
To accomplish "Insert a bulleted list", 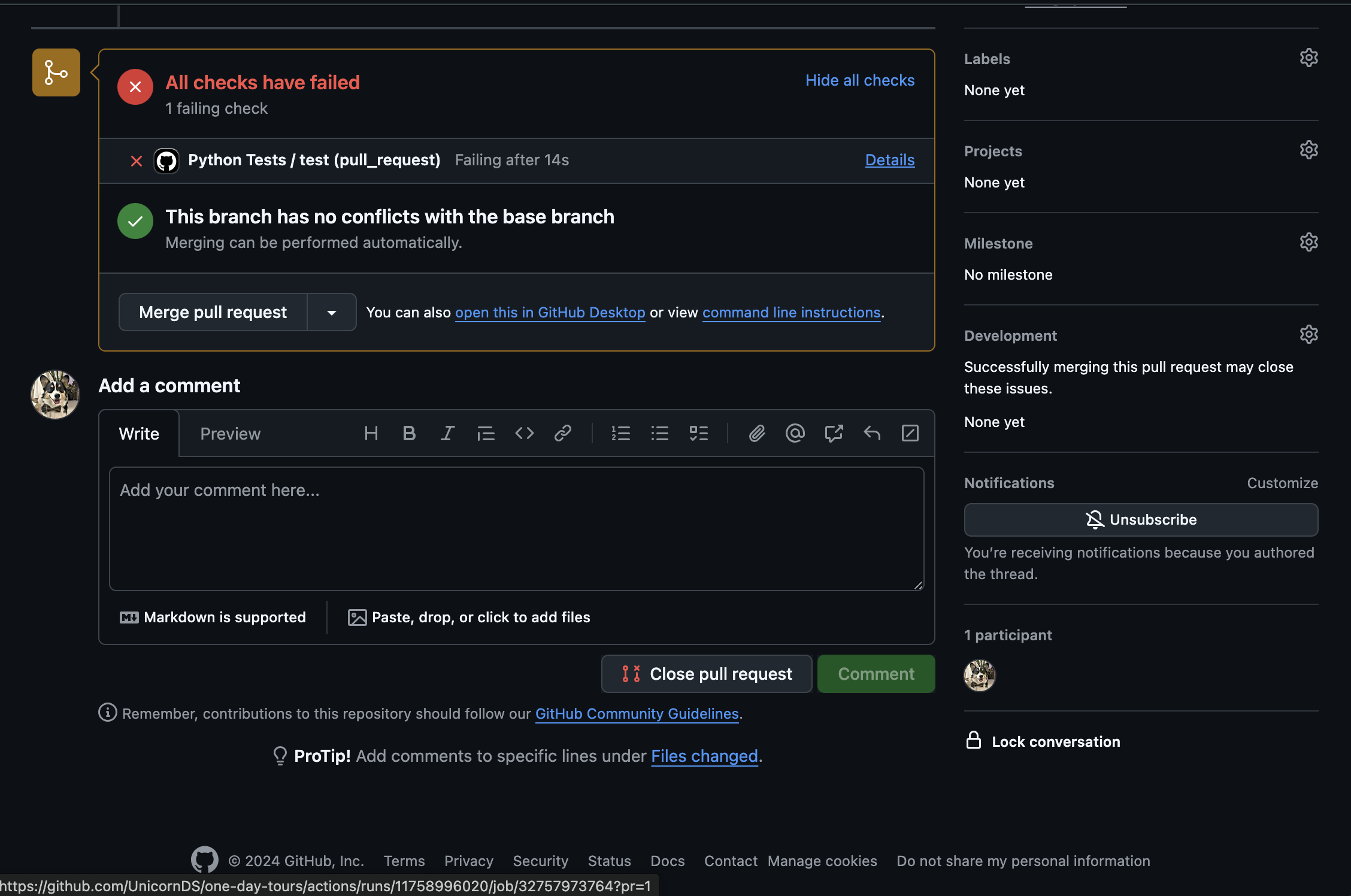I will 659,433.
